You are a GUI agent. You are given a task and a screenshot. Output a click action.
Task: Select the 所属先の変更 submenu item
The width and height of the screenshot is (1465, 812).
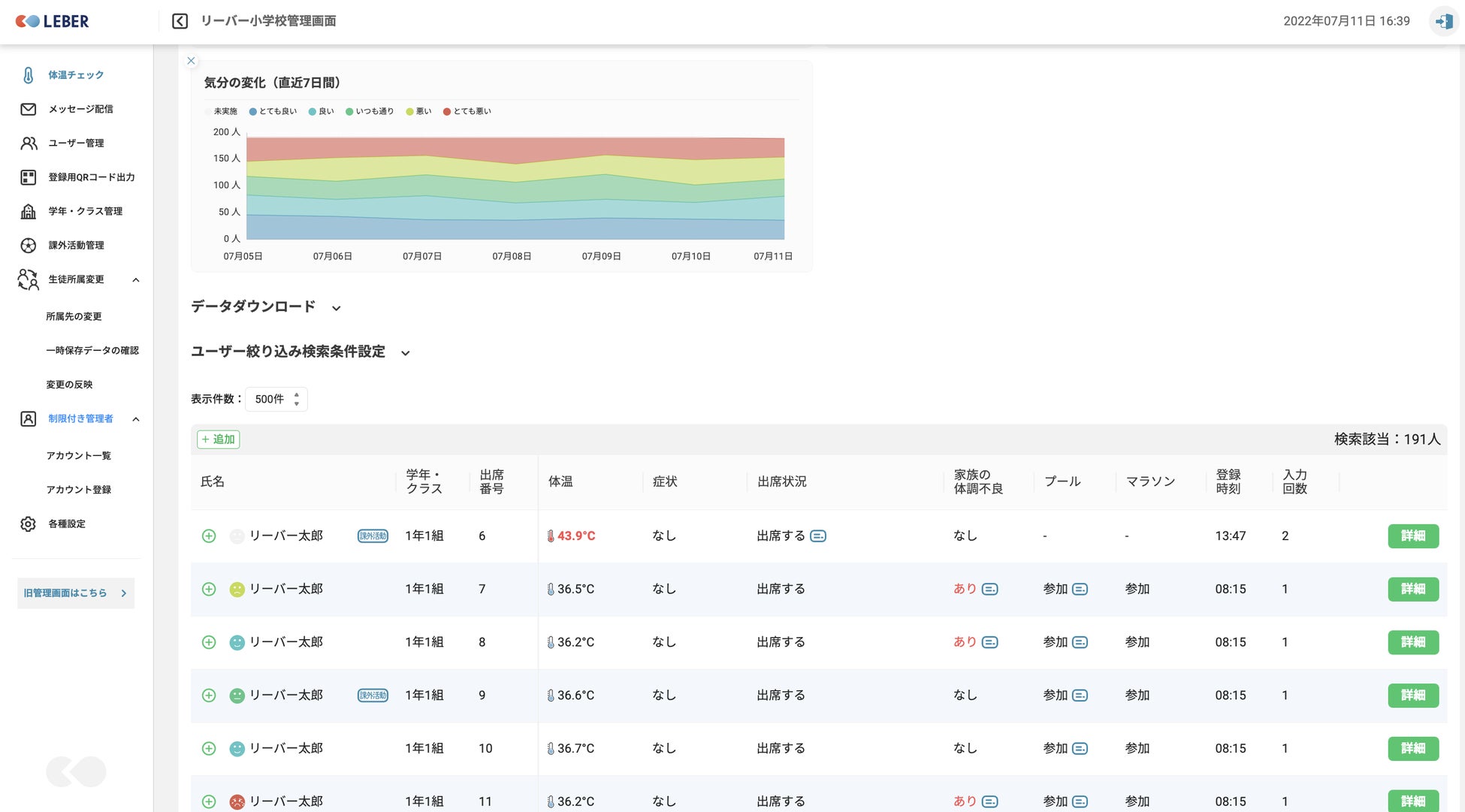pos(74,316)
